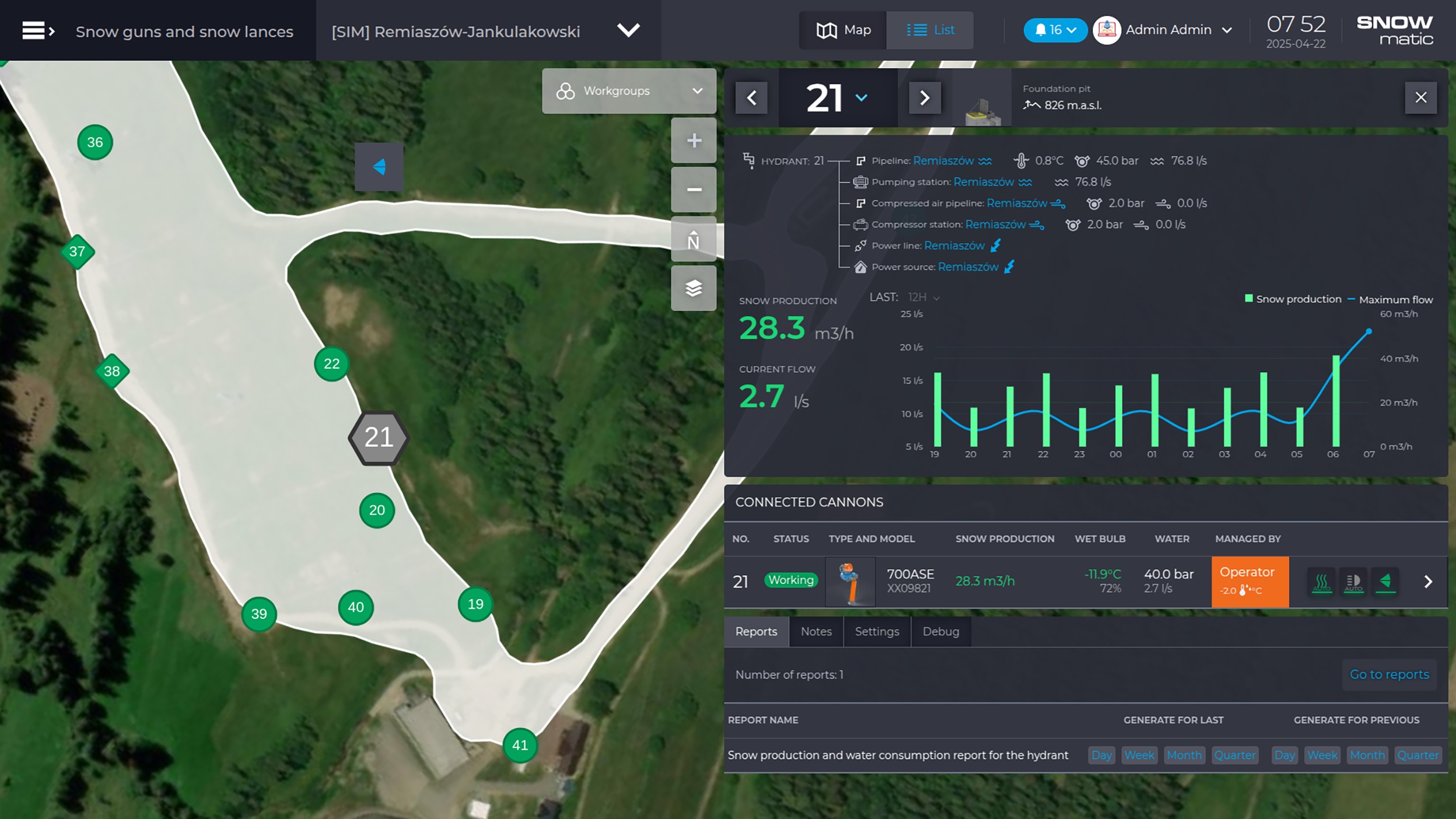Select snow gun marker 36 on map
Viewport: 1456px width, 819px height.
tap(95, 142)
